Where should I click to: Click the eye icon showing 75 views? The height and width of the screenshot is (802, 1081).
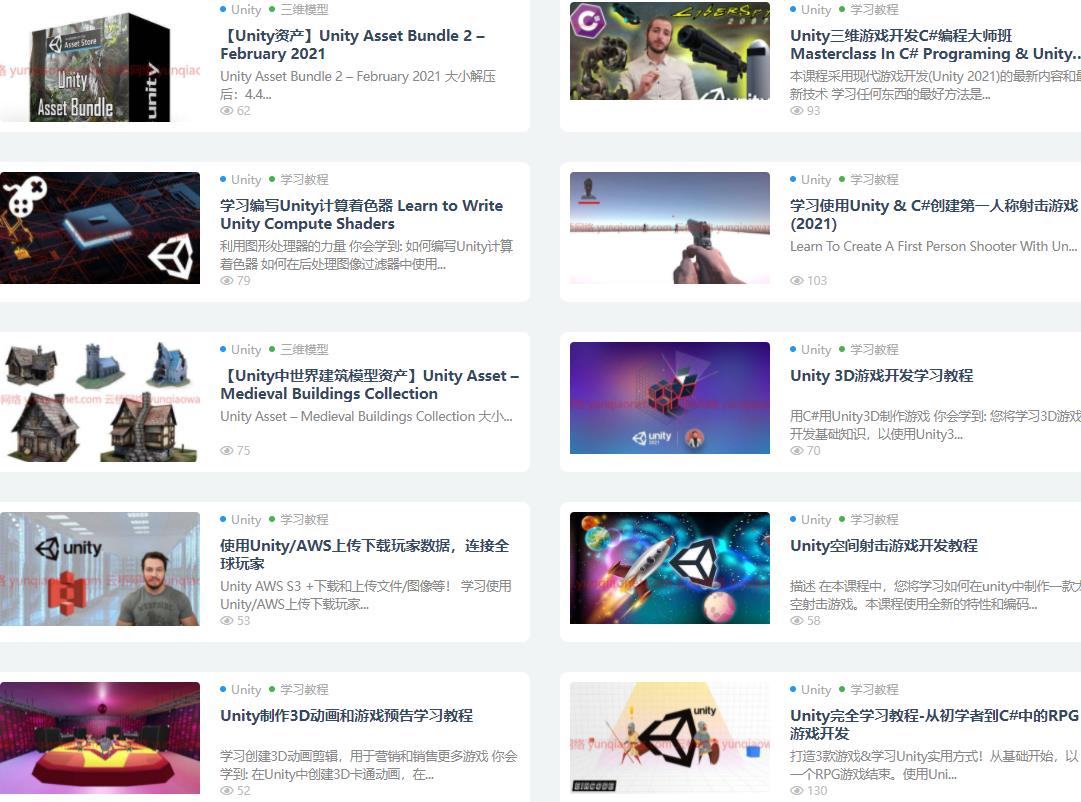click(x=226, y=450)
